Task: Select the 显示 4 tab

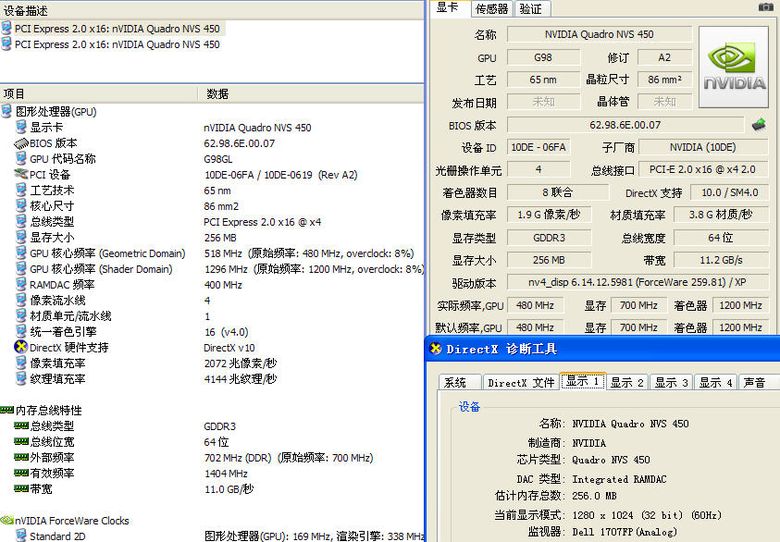Action: point(715,382)
